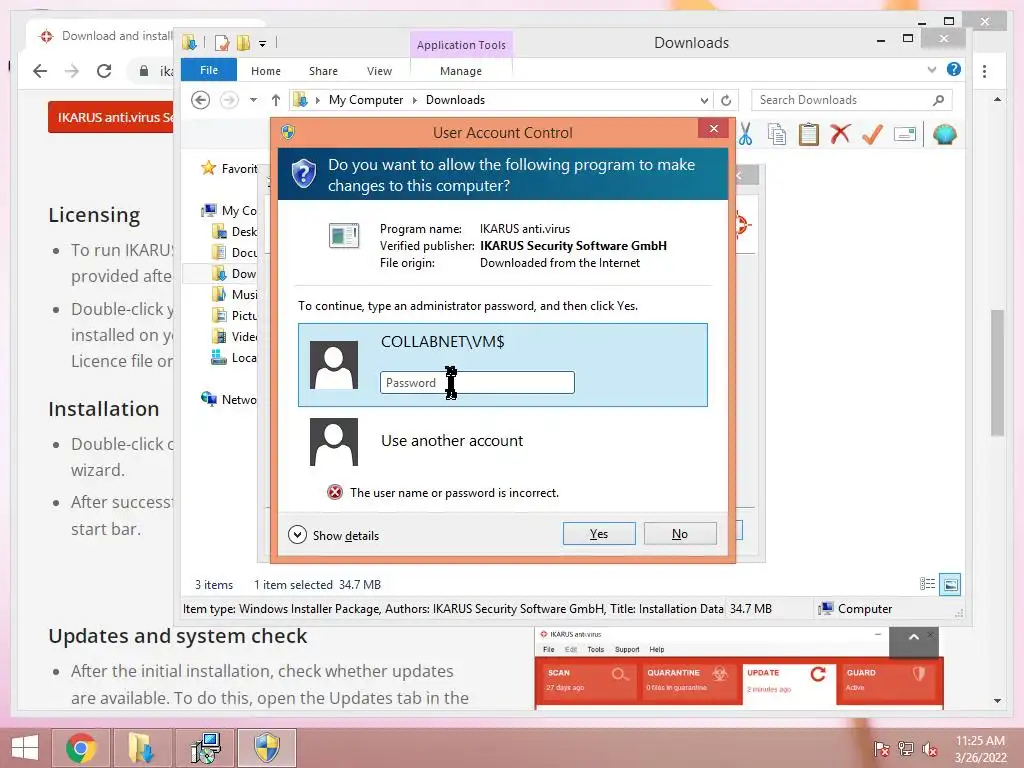
Task: Click Yes in the UAC dialog
Action: [x=599, y=534]
